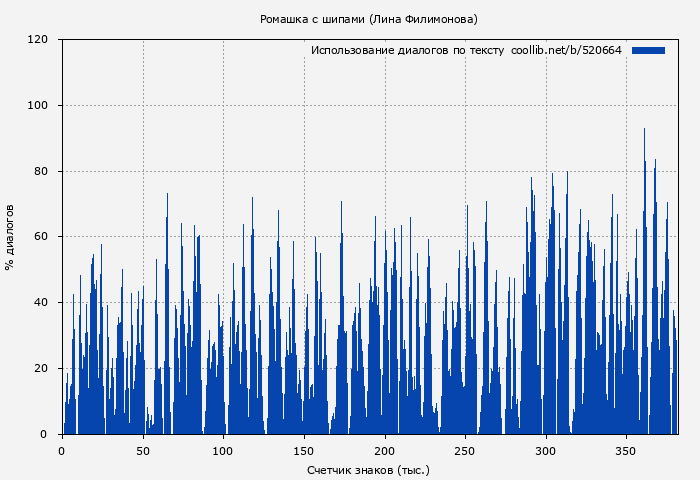Select the 120 tick on the vertical axis
Image resolution: width=700 pixels, height=480 pixels.
[x=38, y=40]
